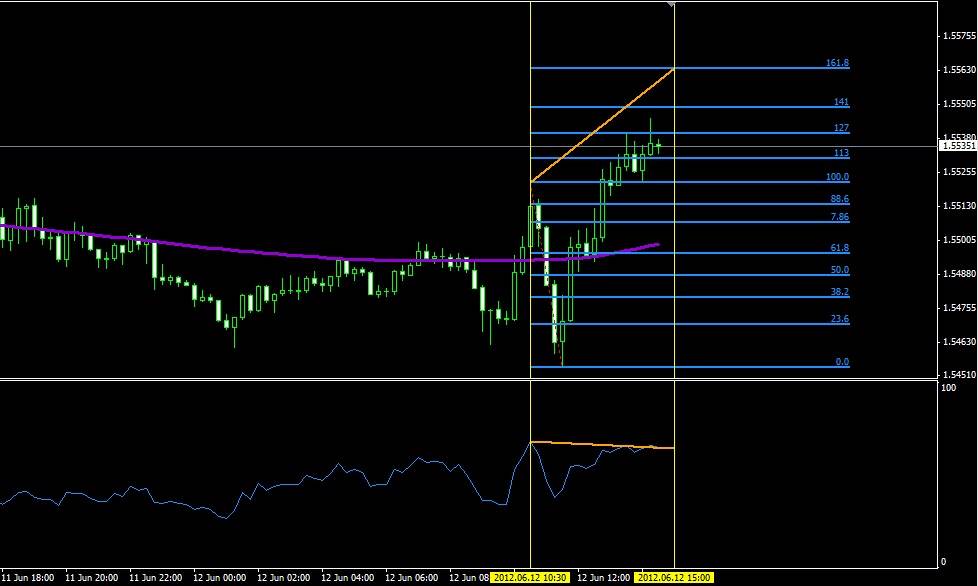Click the 61.8 retracement level label
The width and height of the screenshot is (978, 586).
(x=840, y=247)
